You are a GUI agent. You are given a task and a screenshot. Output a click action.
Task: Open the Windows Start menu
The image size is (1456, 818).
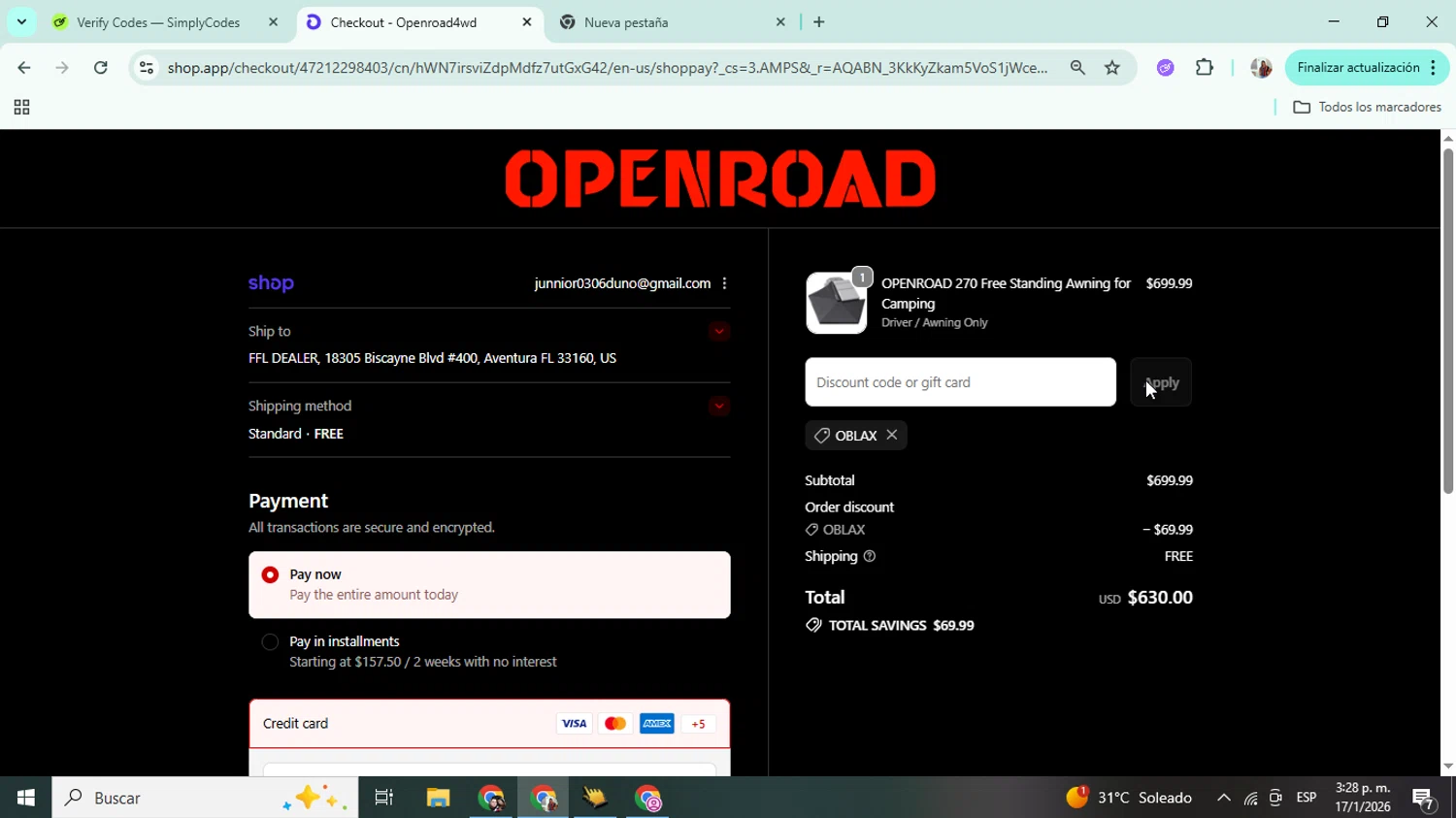pos(25,798)
